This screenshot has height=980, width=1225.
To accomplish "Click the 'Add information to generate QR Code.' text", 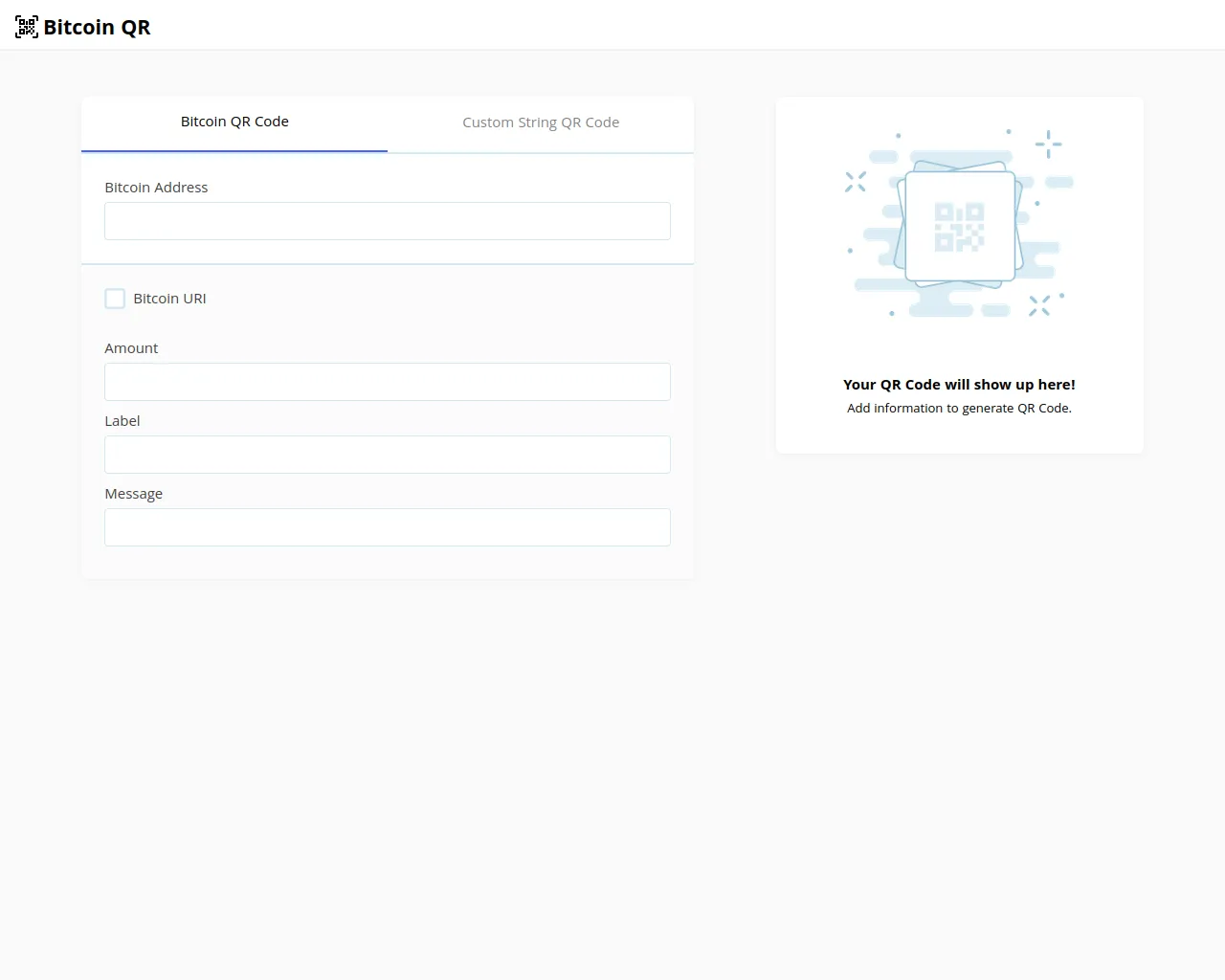I will click(x=959, y=408).
